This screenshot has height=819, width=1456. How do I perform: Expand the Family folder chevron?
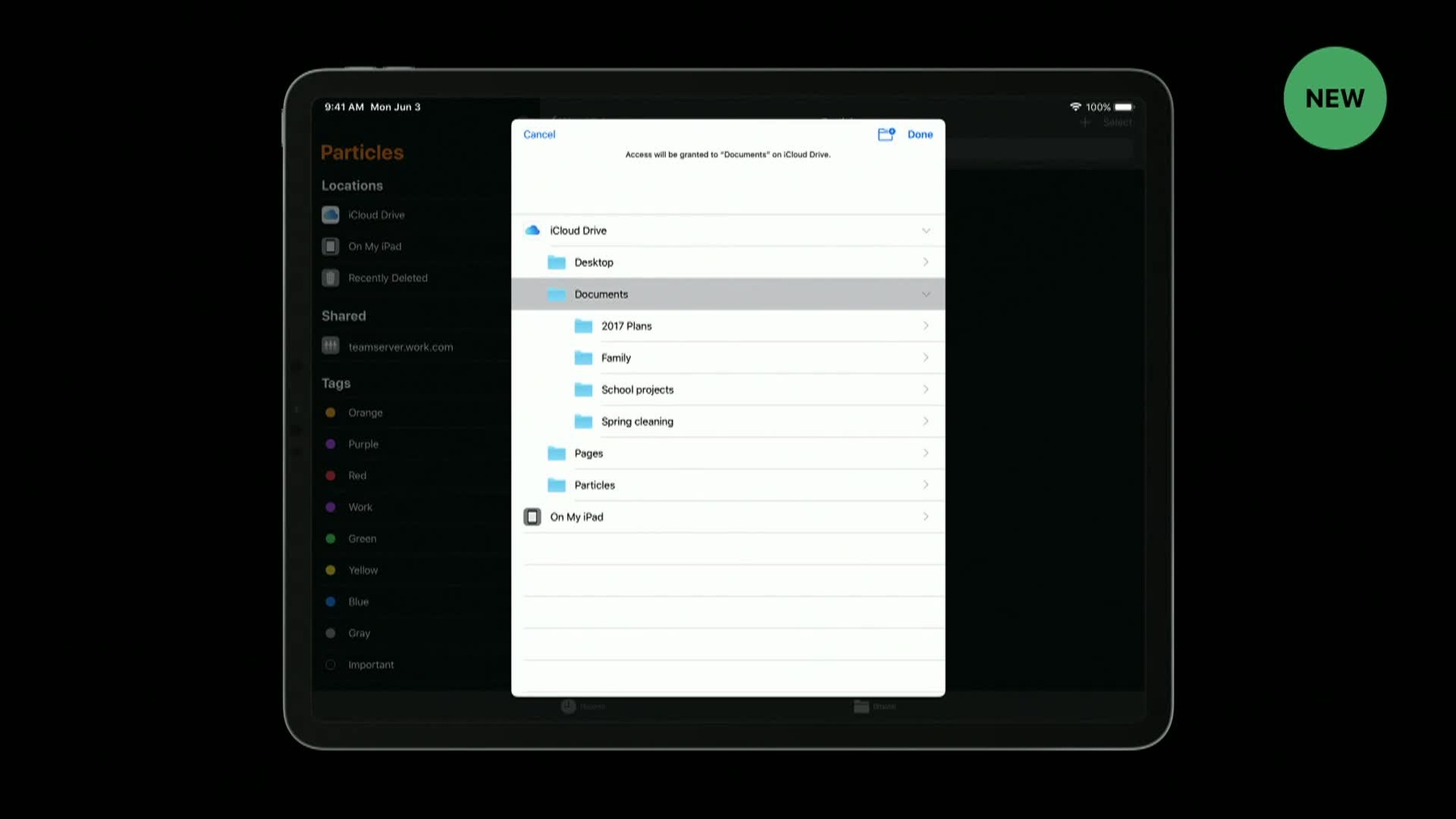coord(925,358)
